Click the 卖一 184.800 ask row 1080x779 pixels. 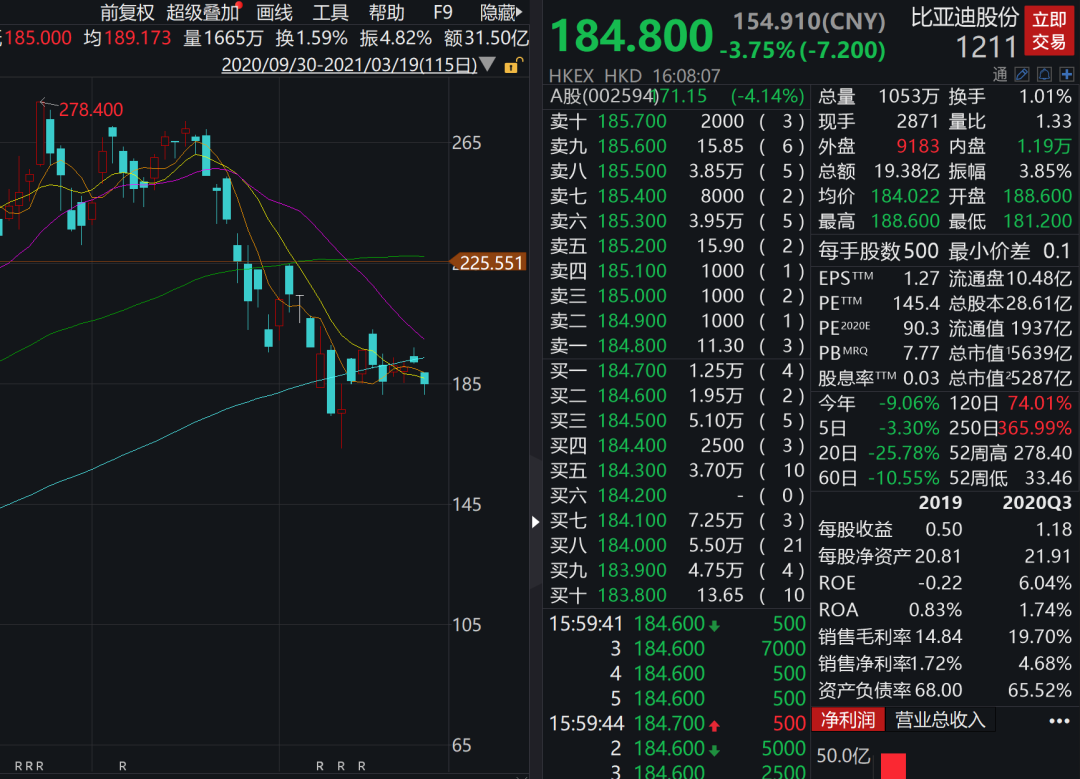(676, 346)
